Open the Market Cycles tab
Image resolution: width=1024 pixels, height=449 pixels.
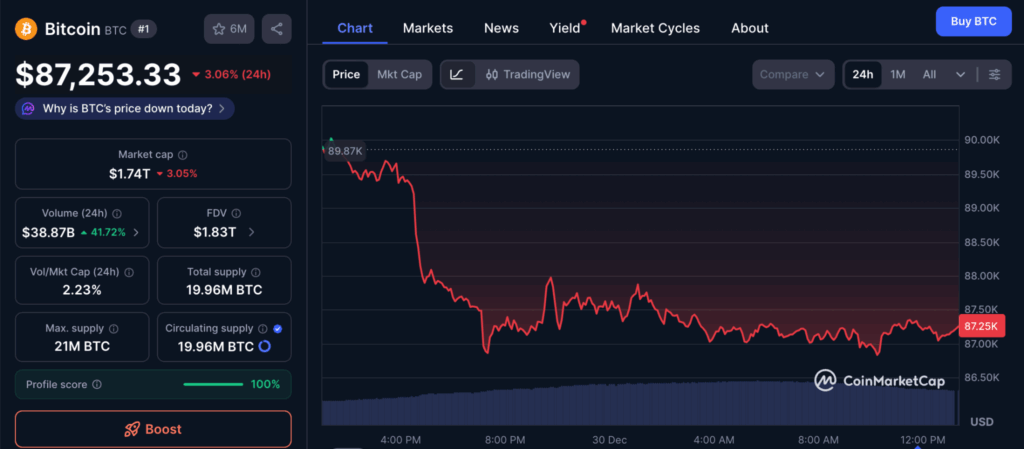pos(655,28)
